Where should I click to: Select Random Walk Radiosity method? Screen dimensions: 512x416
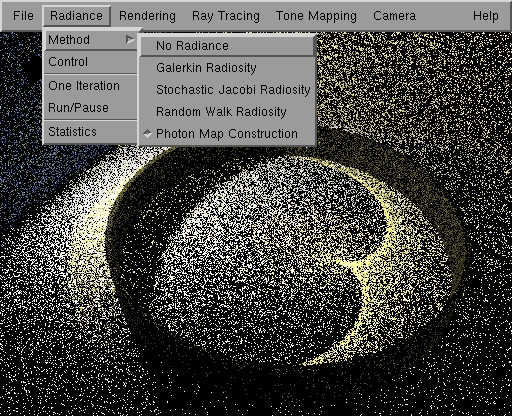point(227,112)
